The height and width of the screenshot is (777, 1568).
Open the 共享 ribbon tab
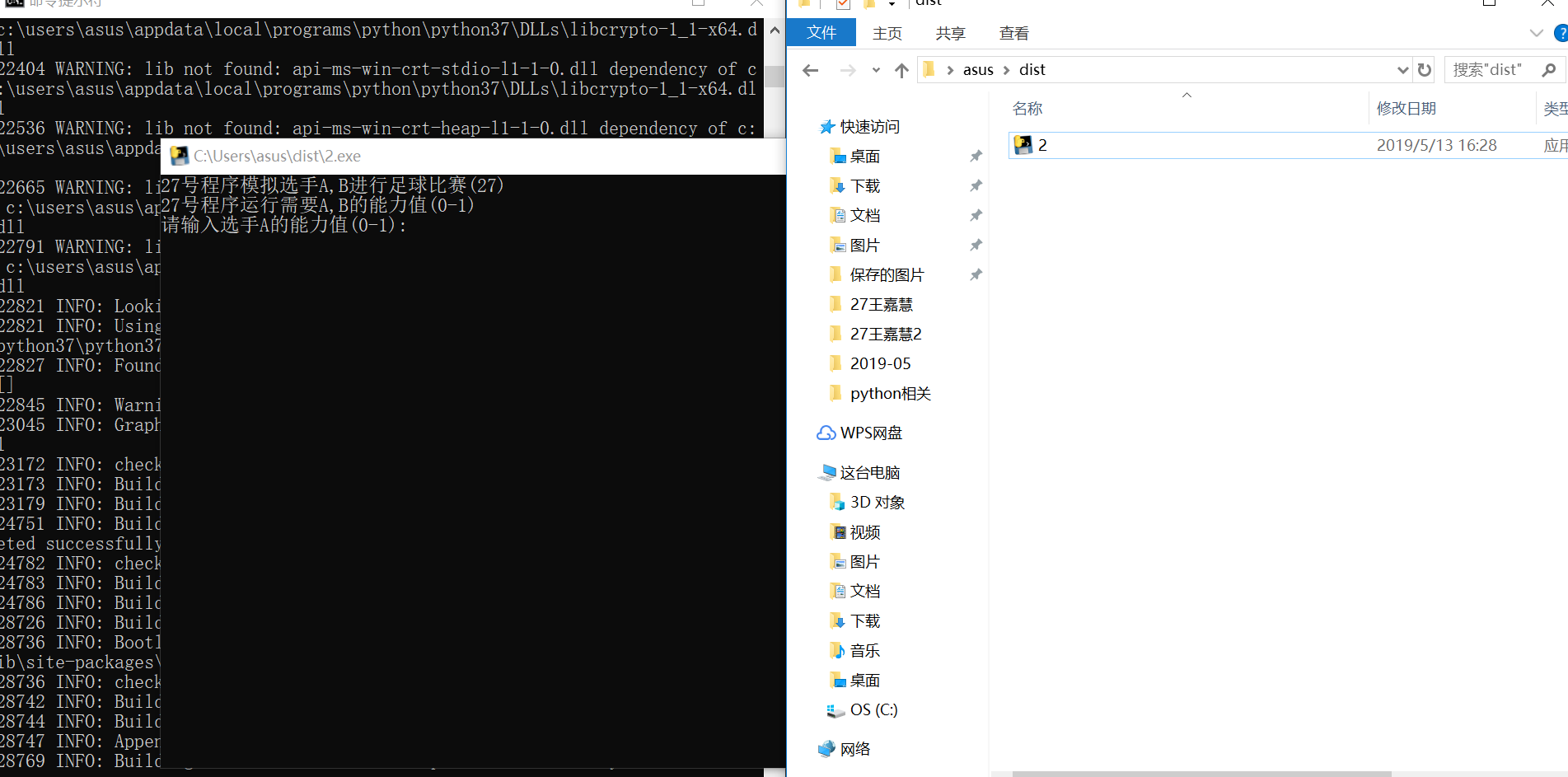(950, 33)
